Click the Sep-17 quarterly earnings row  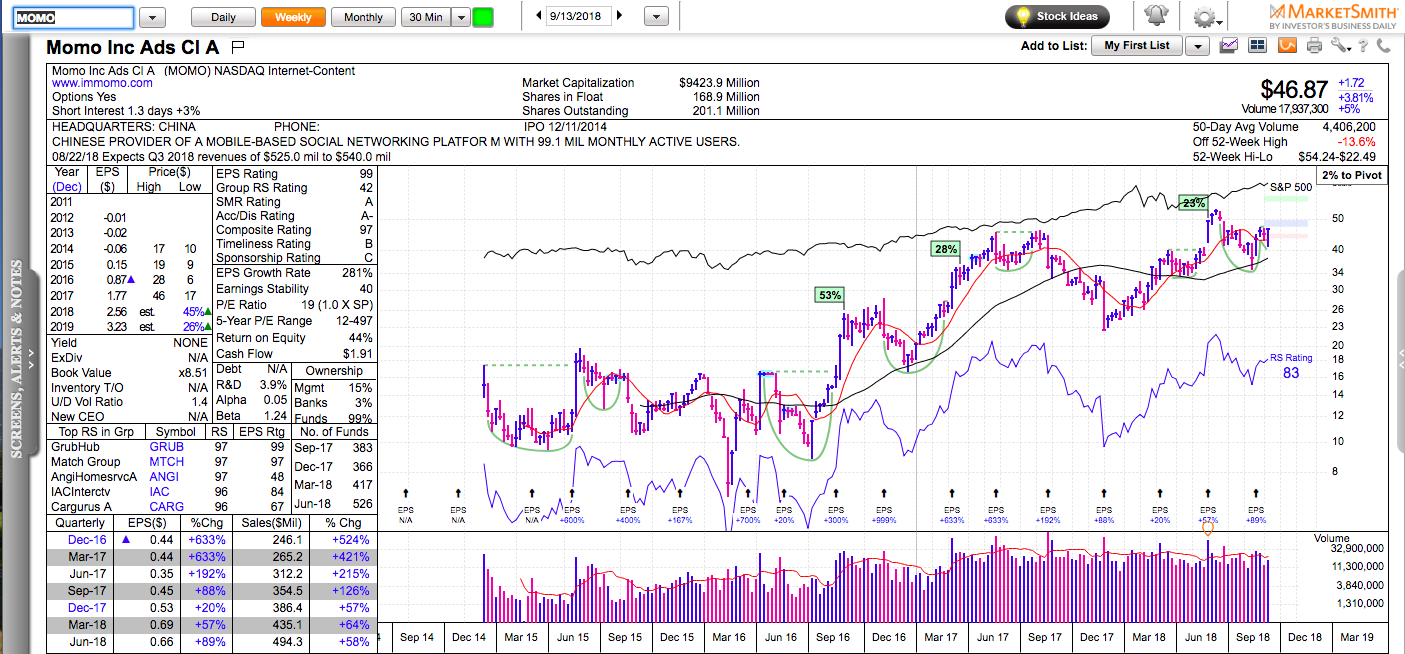coord(213,590)
